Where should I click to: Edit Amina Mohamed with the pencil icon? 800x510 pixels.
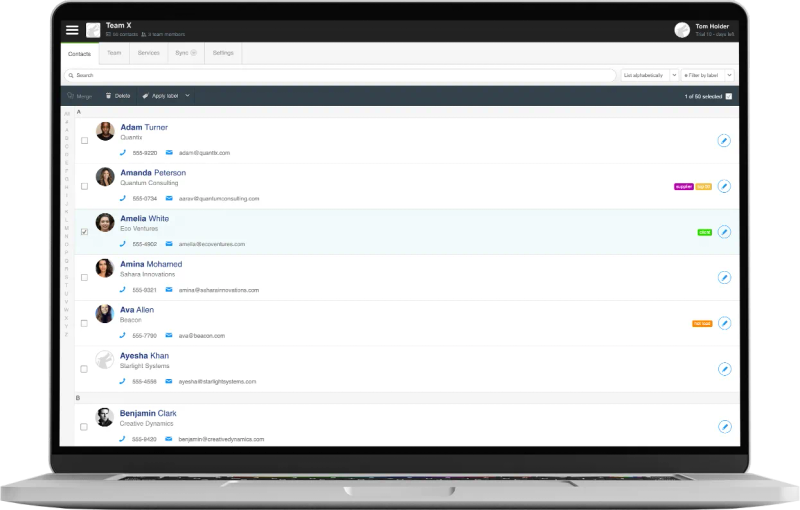[x=724, y=277]
